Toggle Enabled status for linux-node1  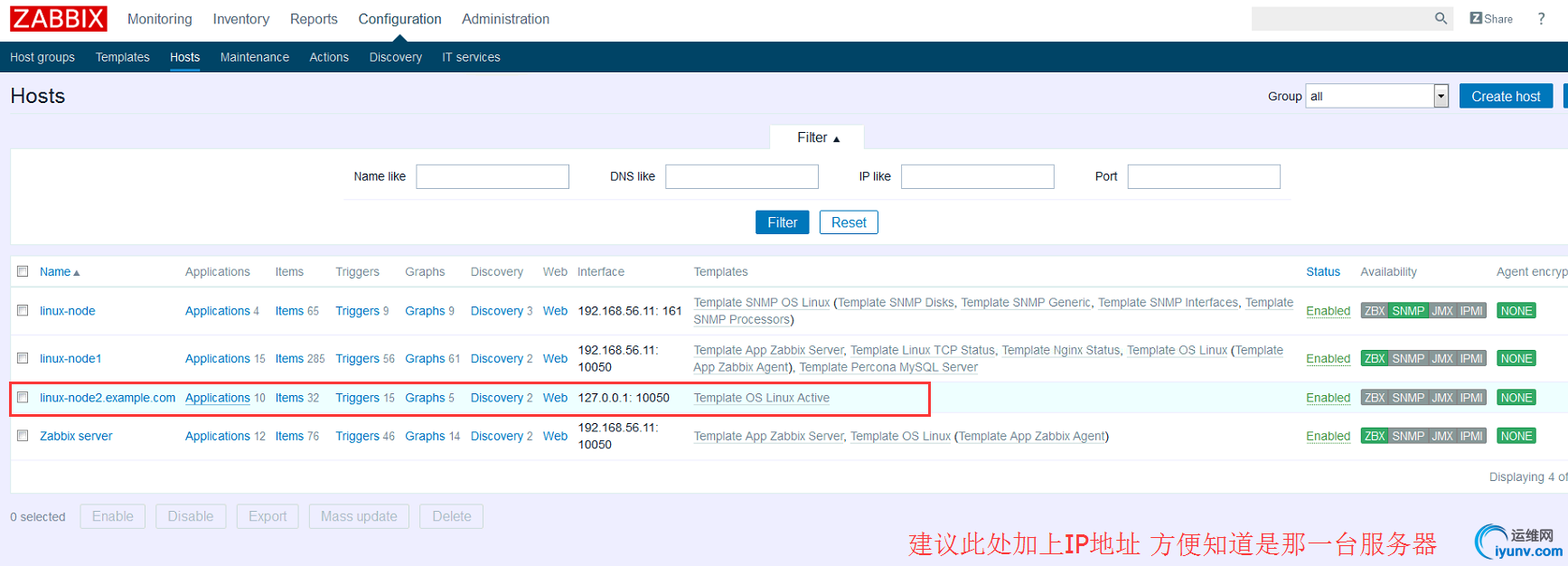pos(1329,359)
